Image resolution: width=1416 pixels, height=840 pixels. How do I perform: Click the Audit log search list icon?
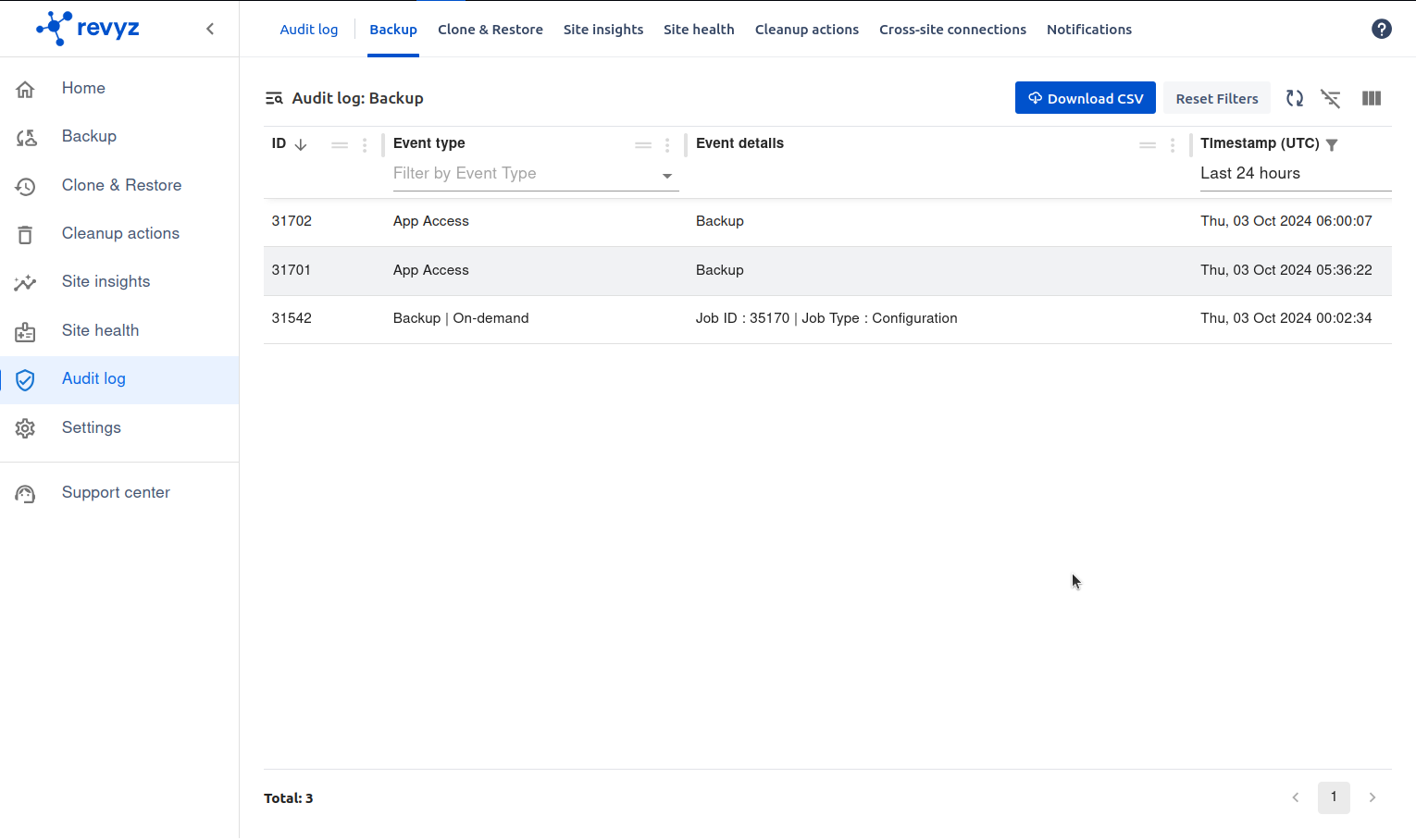pos(274,98)
